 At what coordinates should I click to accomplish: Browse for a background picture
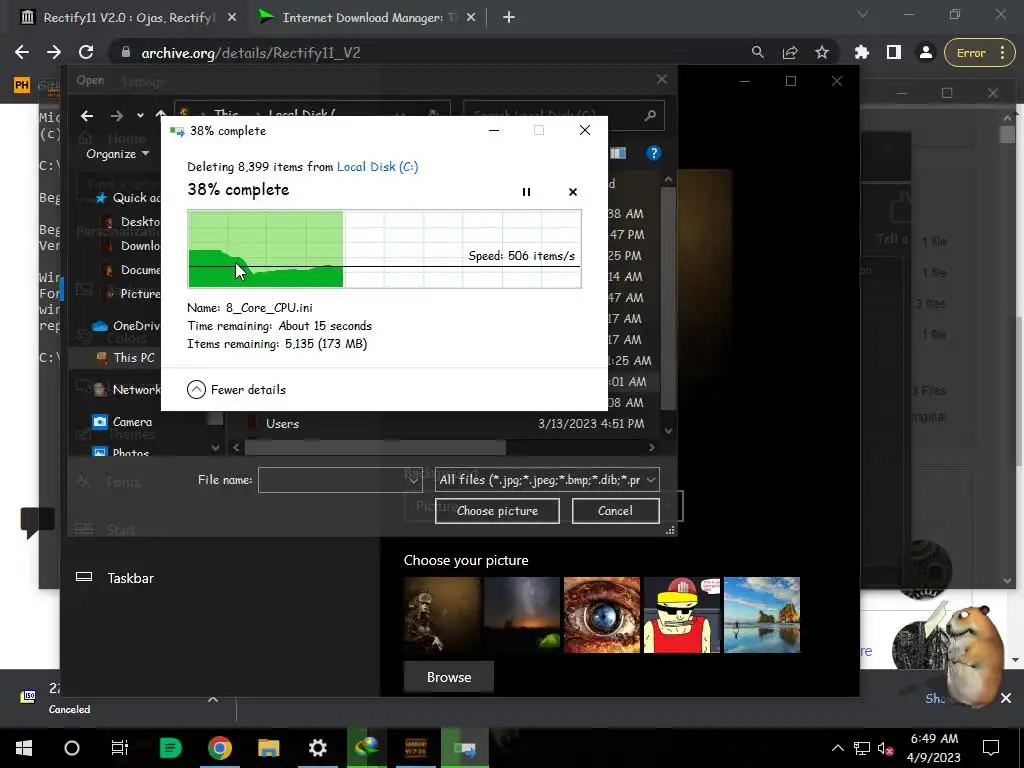tap(449, 677)
